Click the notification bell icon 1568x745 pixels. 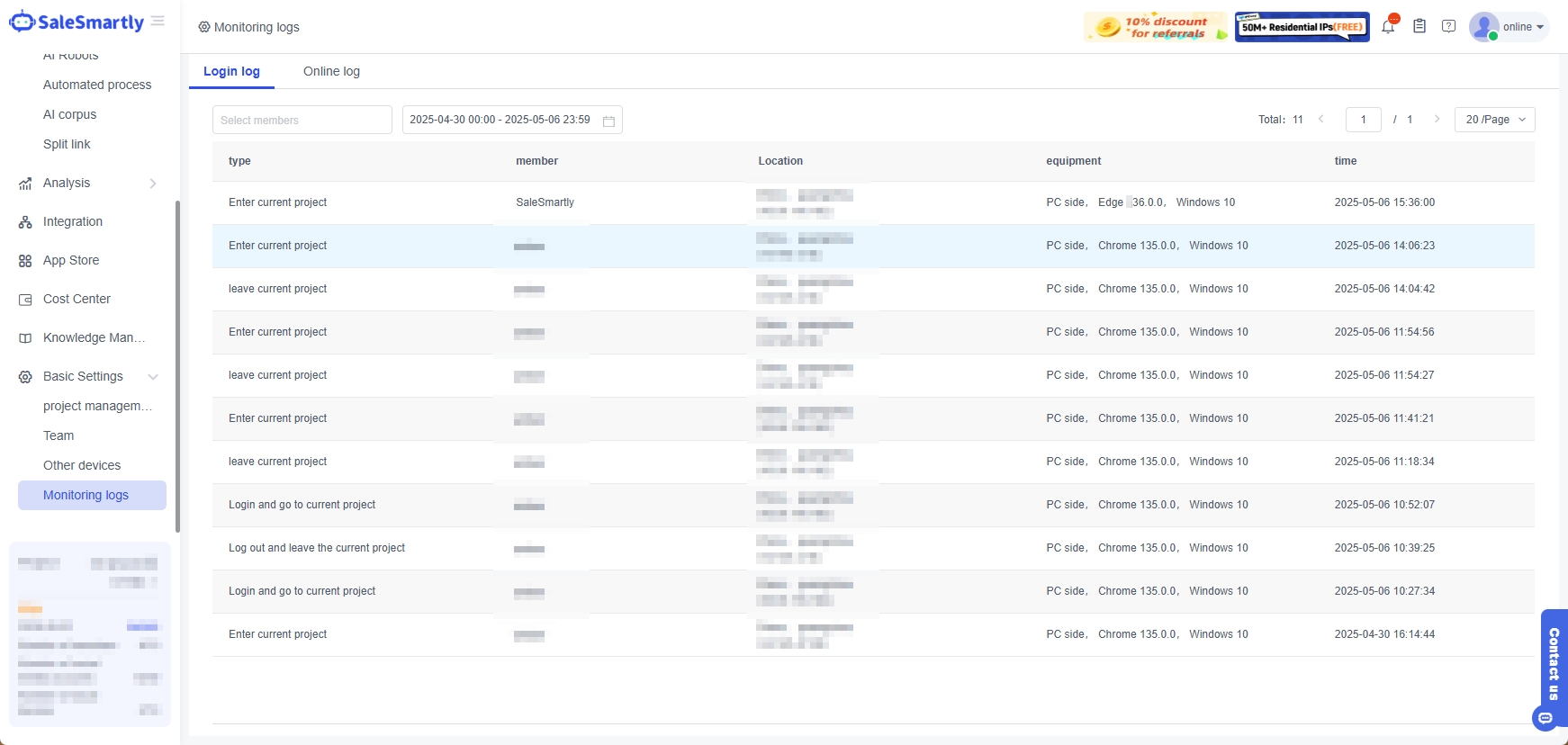[x=1388, y=27]
